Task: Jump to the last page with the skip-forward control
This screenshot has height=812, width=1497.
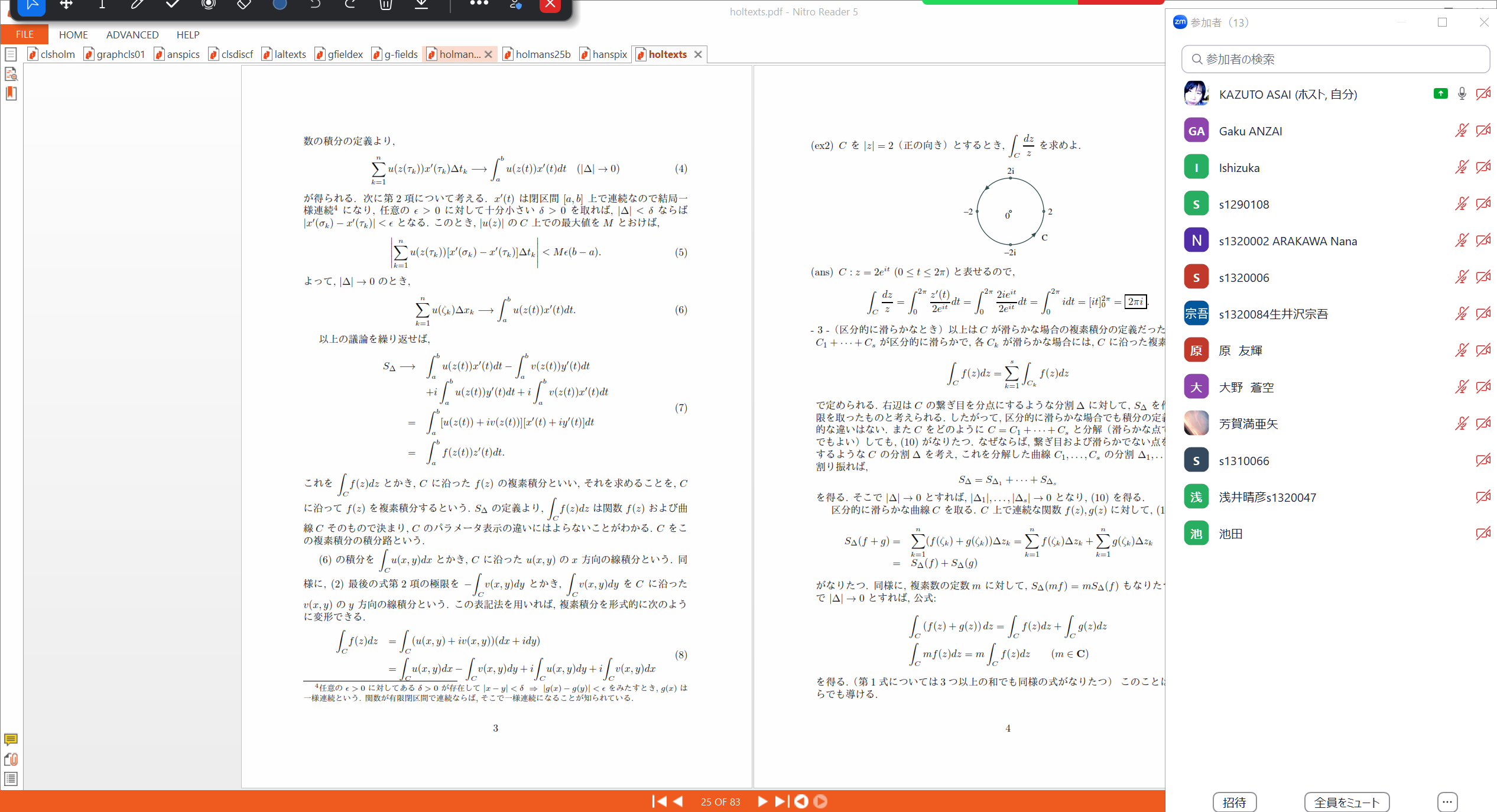Action: (x=781, y=801)
